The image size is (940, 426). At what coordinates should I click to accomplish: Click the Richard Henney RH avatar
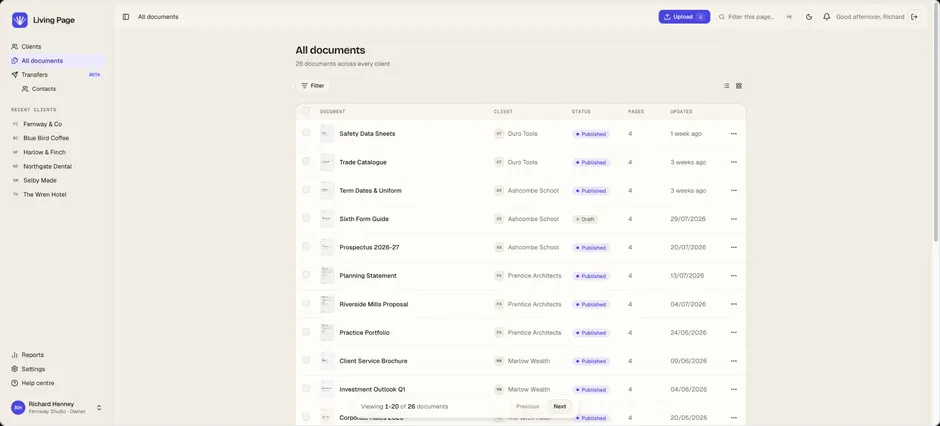click(18, 407)
